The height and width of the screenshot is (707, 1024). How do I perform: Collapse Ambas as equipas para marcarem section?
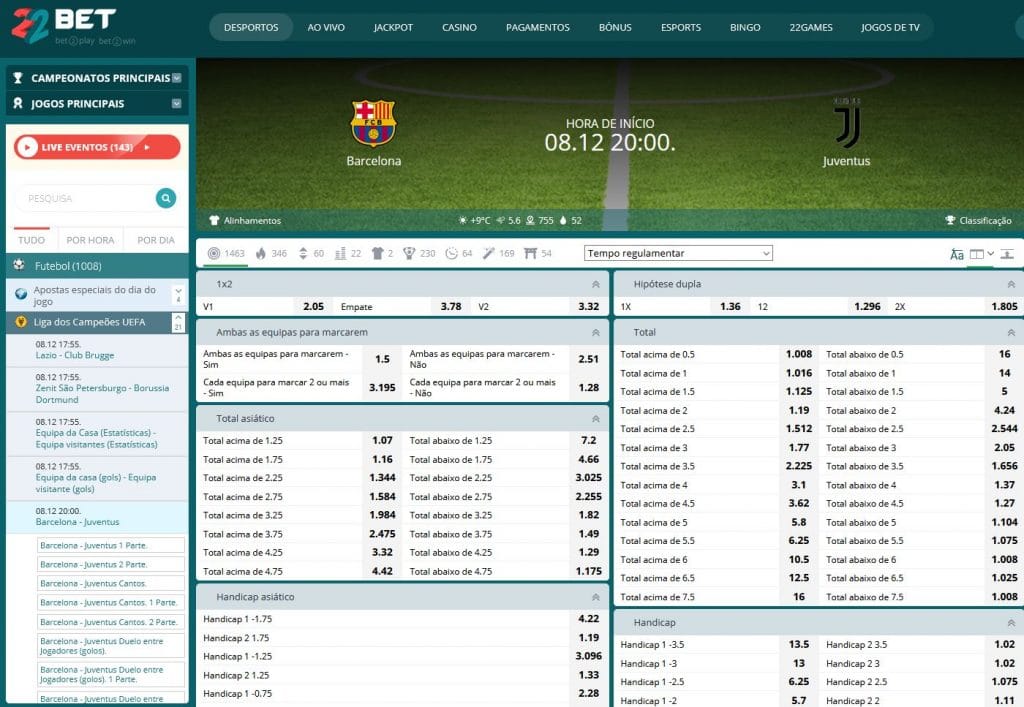point(596,332)
